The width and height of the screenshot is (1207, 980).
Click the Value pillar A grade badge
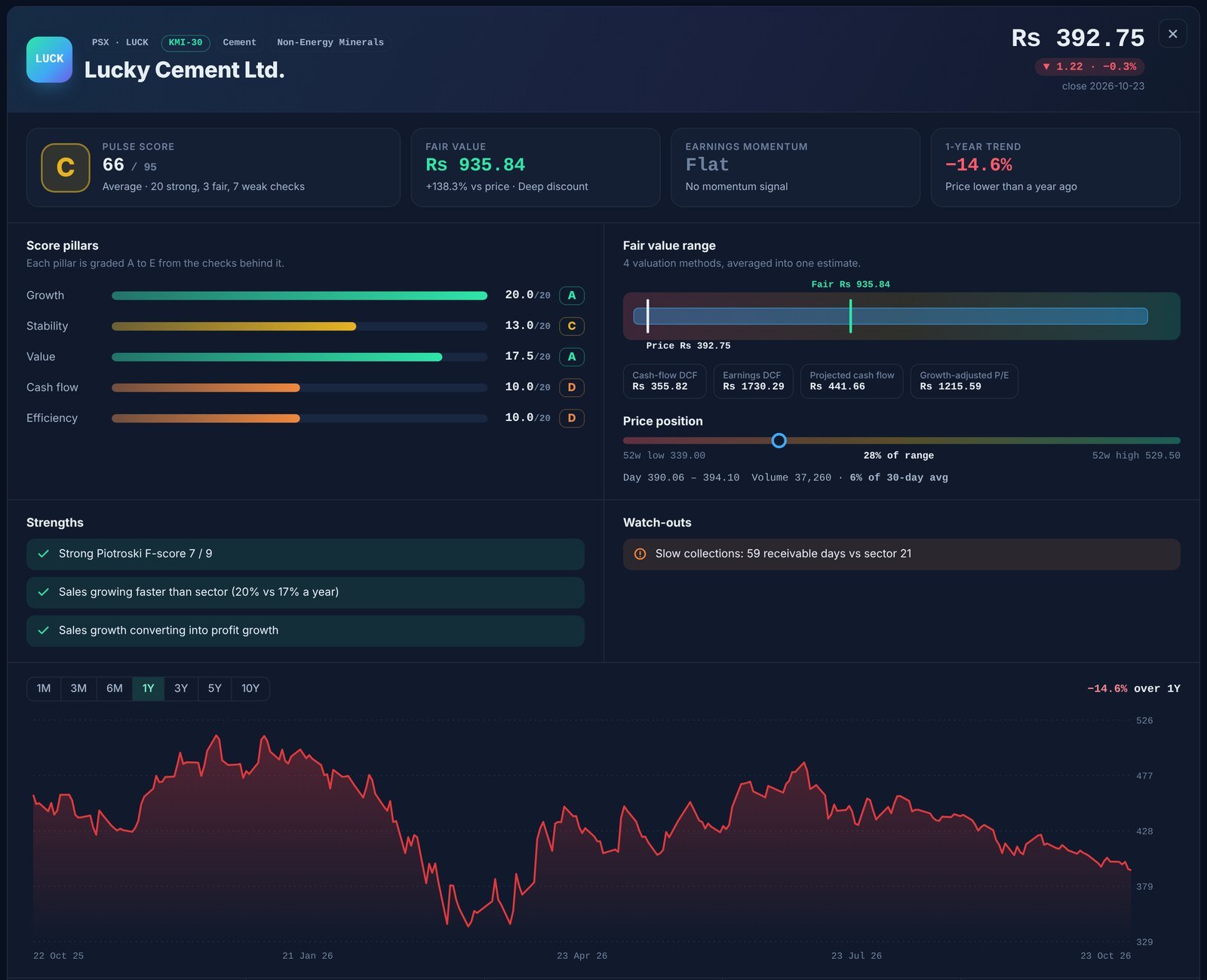tap(572, 357)
